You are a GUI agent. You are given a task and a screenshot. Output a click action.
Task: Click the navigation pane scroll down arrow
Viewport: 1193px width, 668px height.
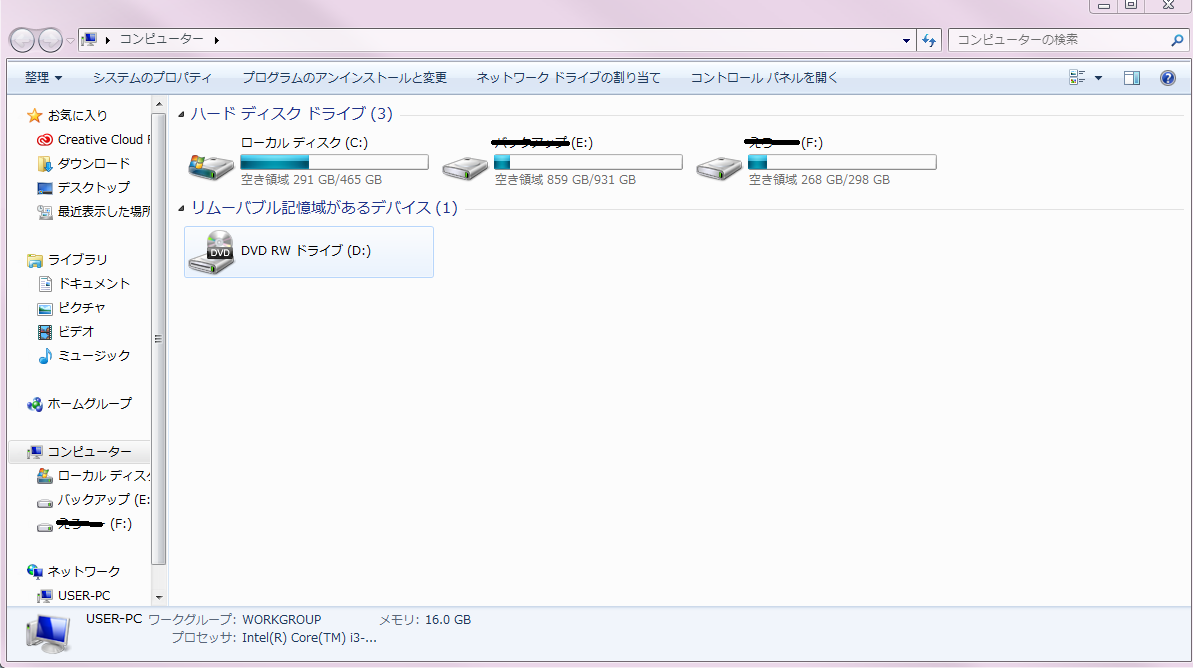[x=158, y=598]
